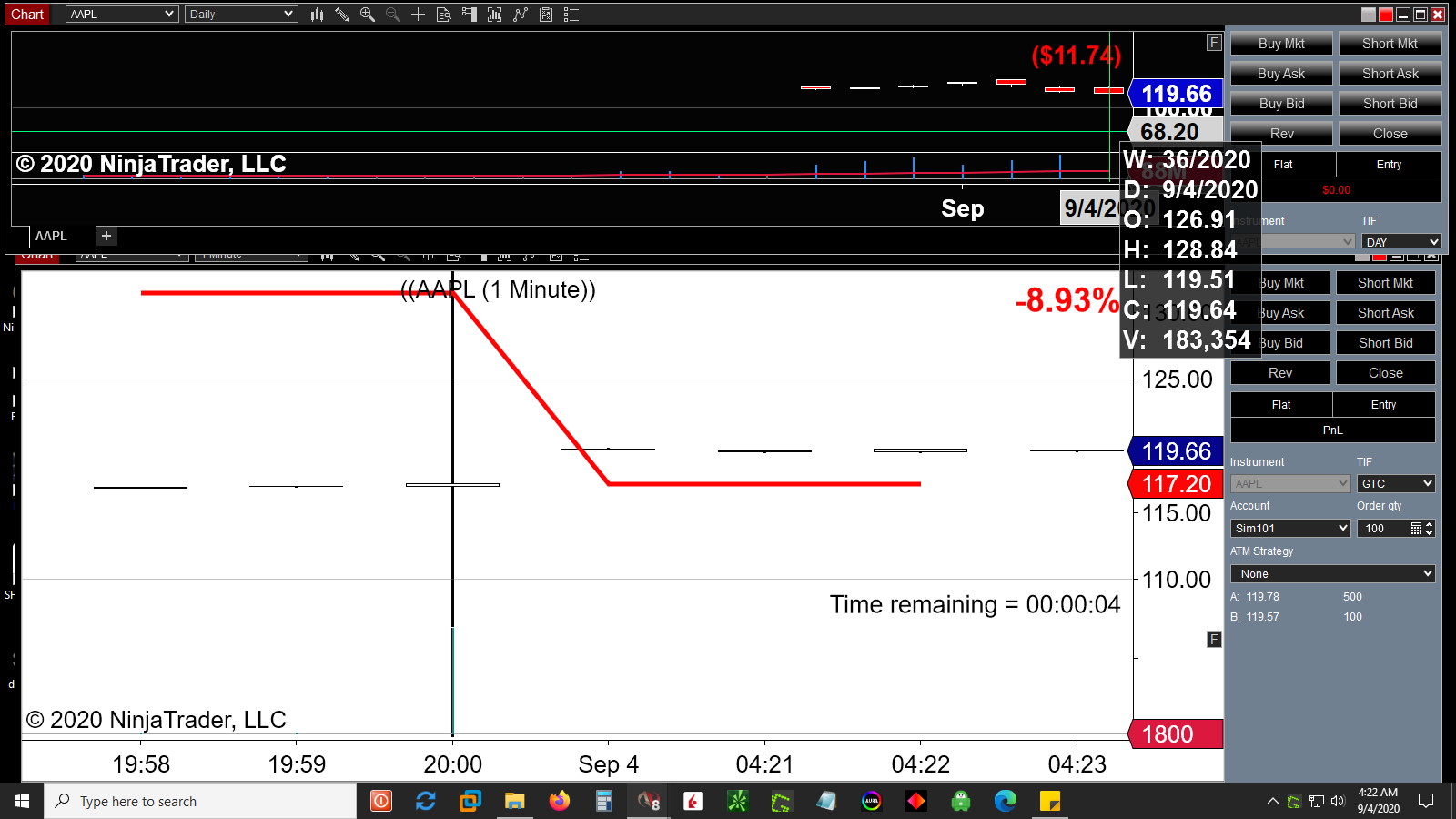This screenshot has width=1456, height=819.
Task: Open the AAPL Instrument dropdown in lower trader panel
Action: [1290, 484]
